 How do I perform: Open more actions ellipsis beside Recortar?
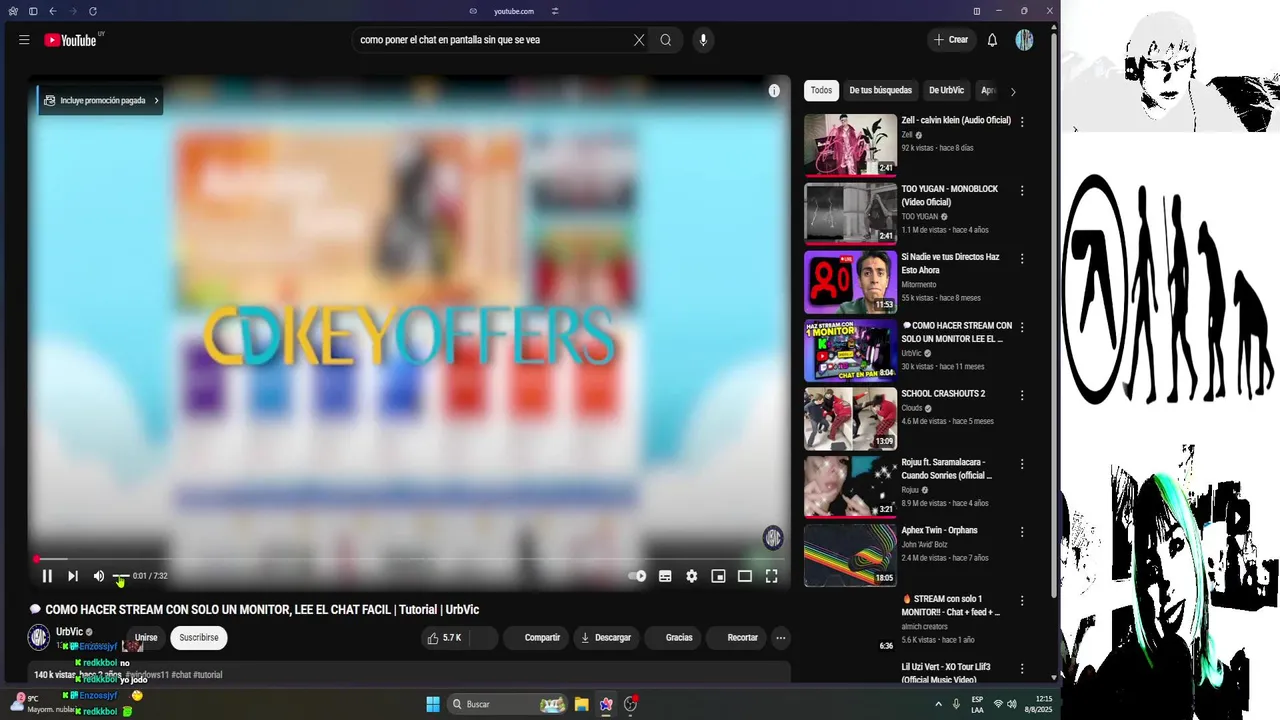(781, 638)
